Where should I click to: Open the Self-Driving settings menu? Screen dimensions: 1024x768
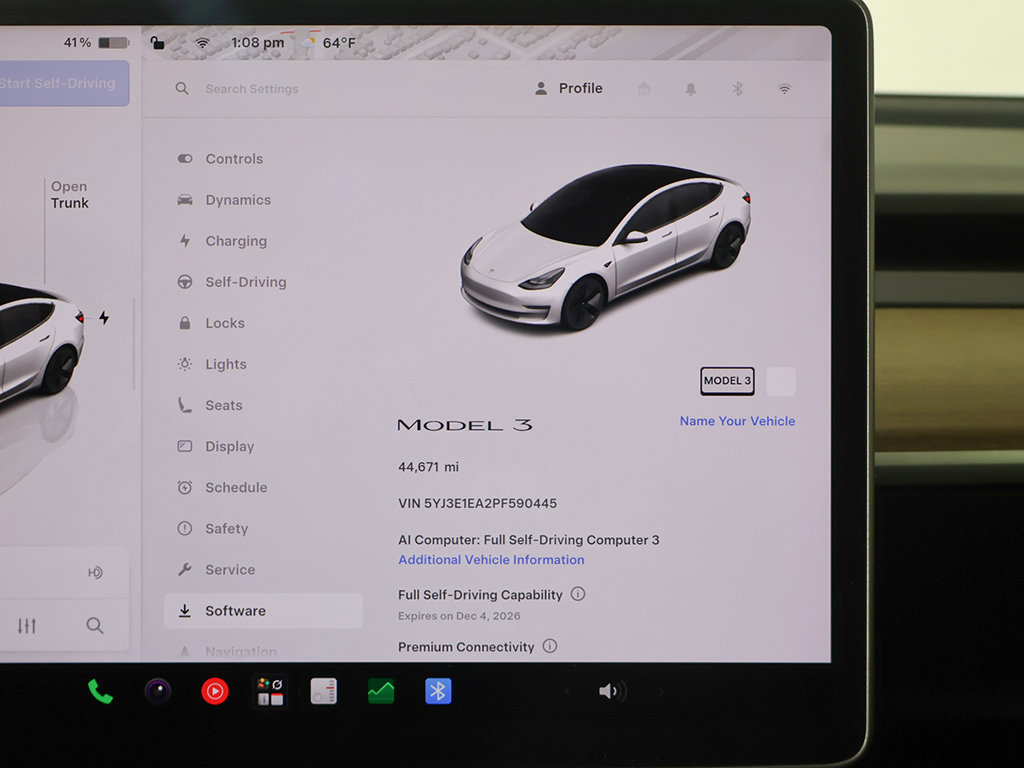tap(263, 282)
